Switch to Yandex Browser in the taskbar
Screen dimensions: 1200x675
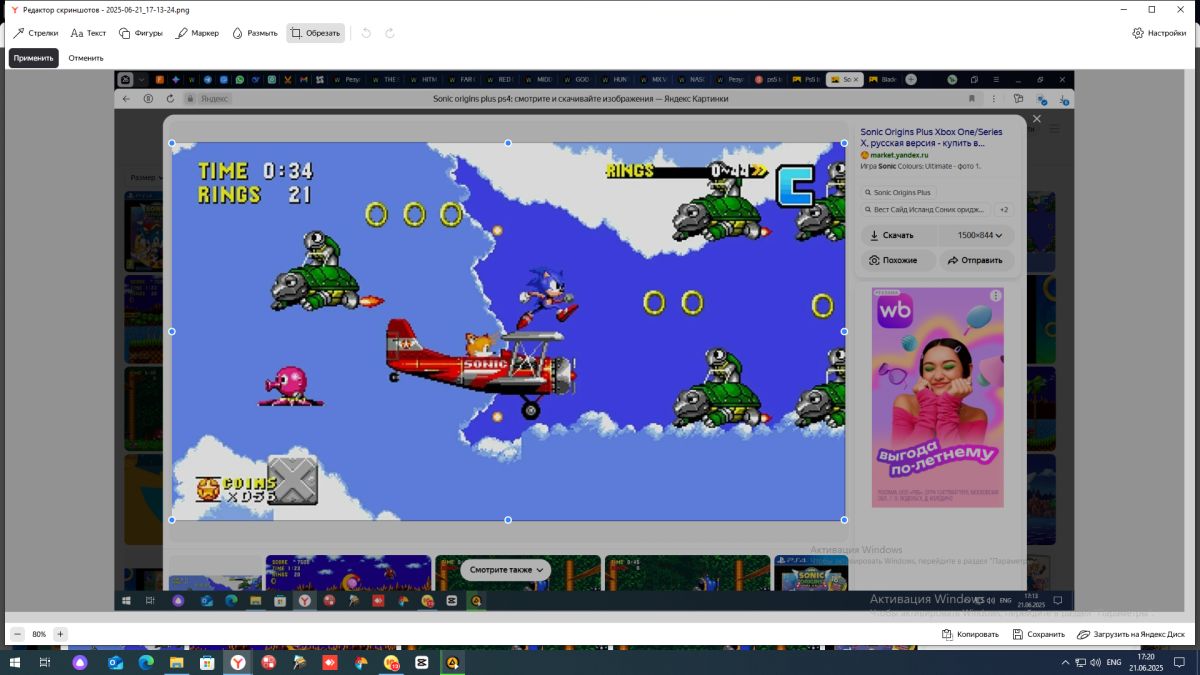(238, 663)
